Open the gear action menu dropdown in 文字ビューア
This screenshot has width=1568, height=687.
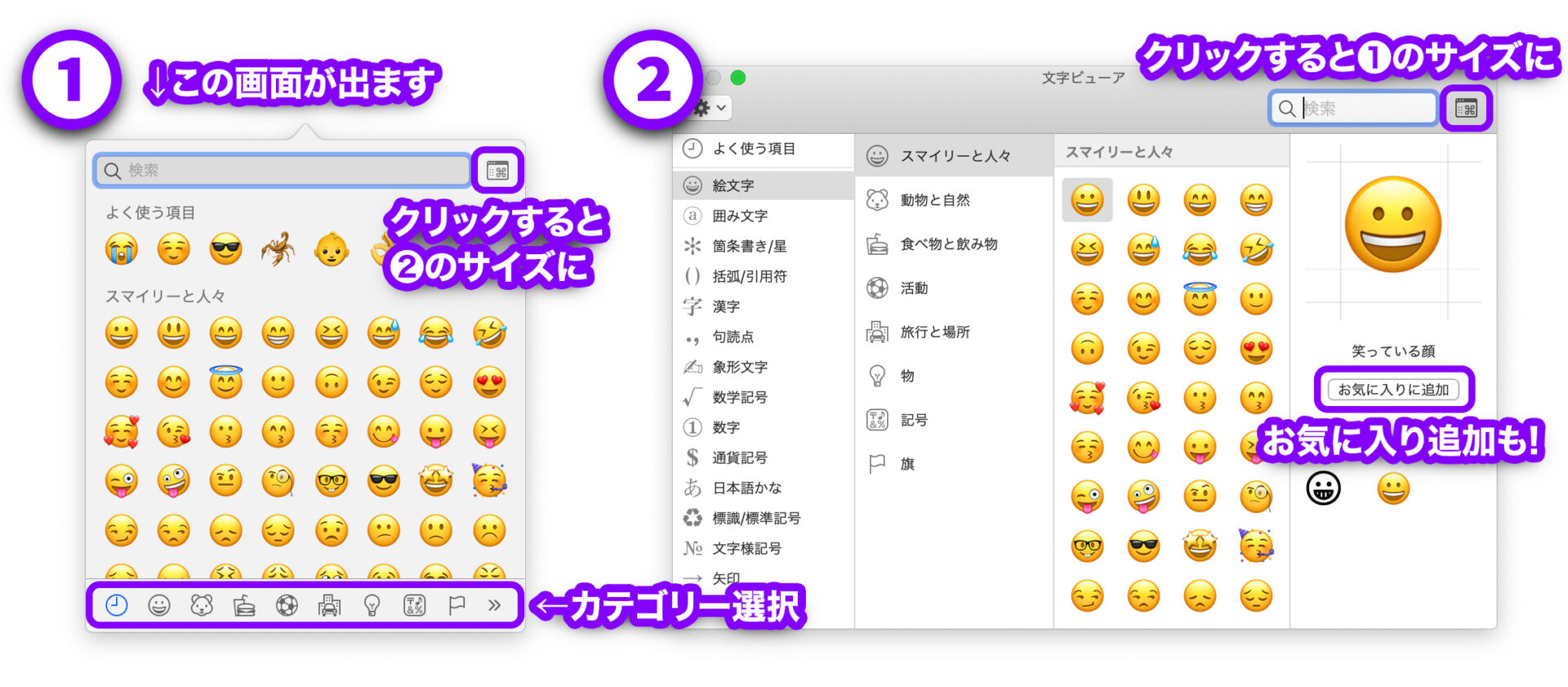[710, 108]
